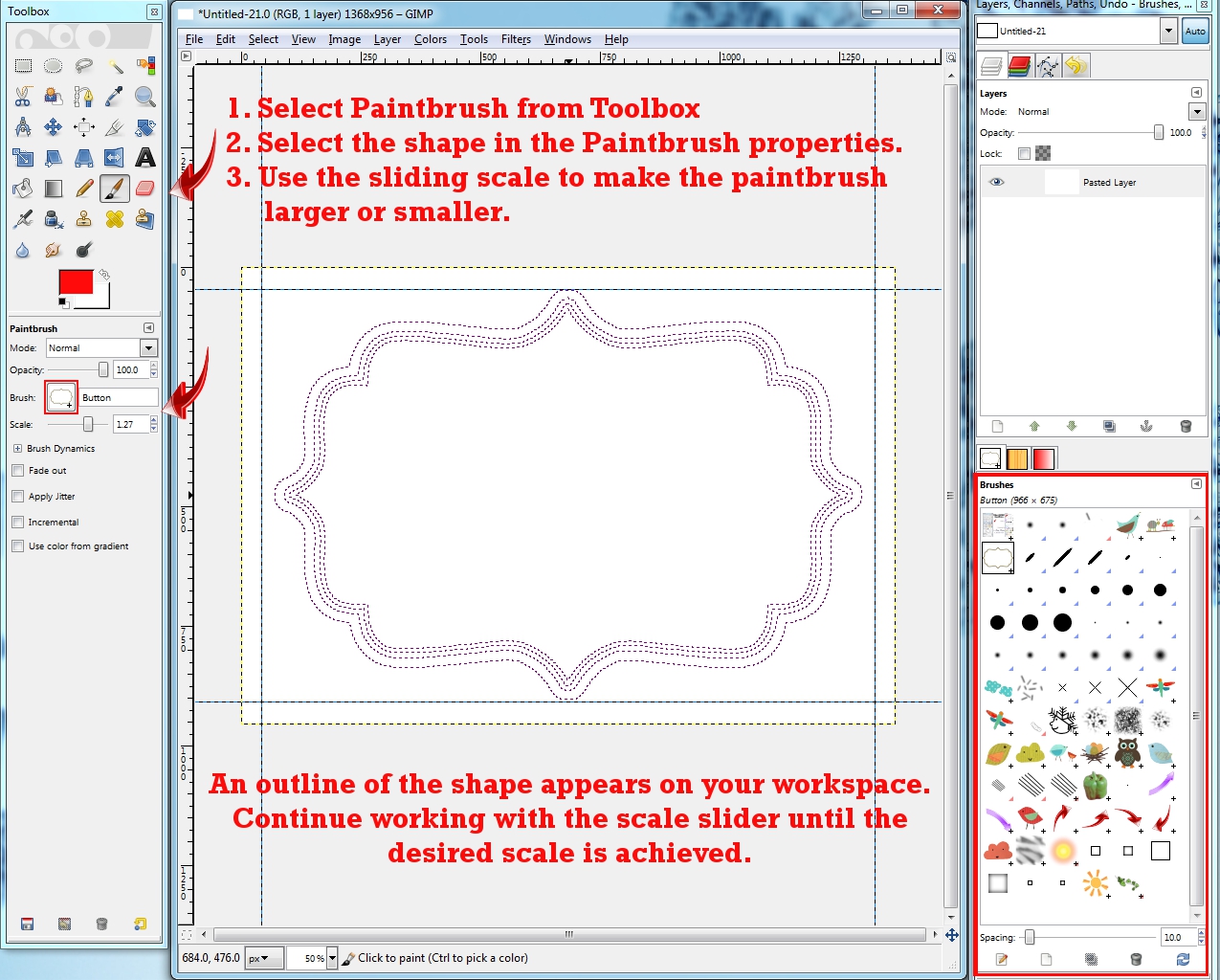Enable the Incremental paint option
The width and height of the screenshot is (1220, 980).
coord(17,522)
